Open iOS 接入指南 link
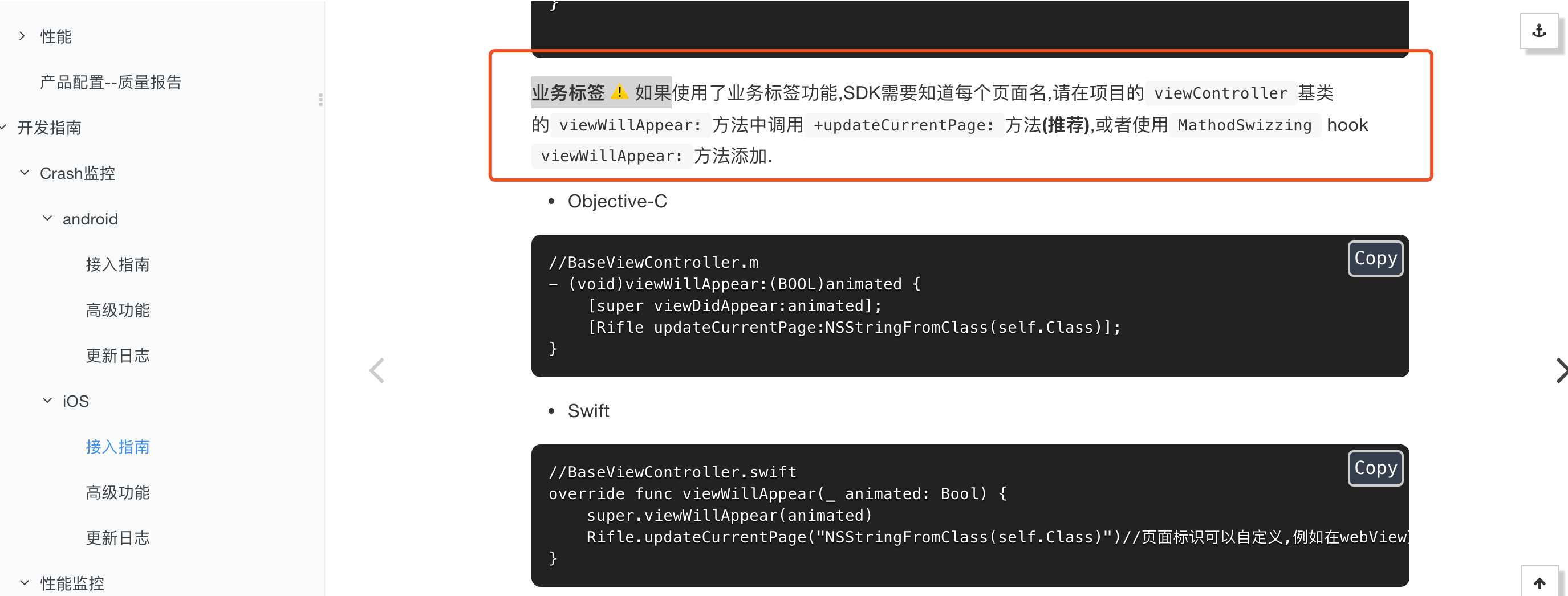Image resolution: width=1568 pixels, height=596 pixels. [117, 447]
